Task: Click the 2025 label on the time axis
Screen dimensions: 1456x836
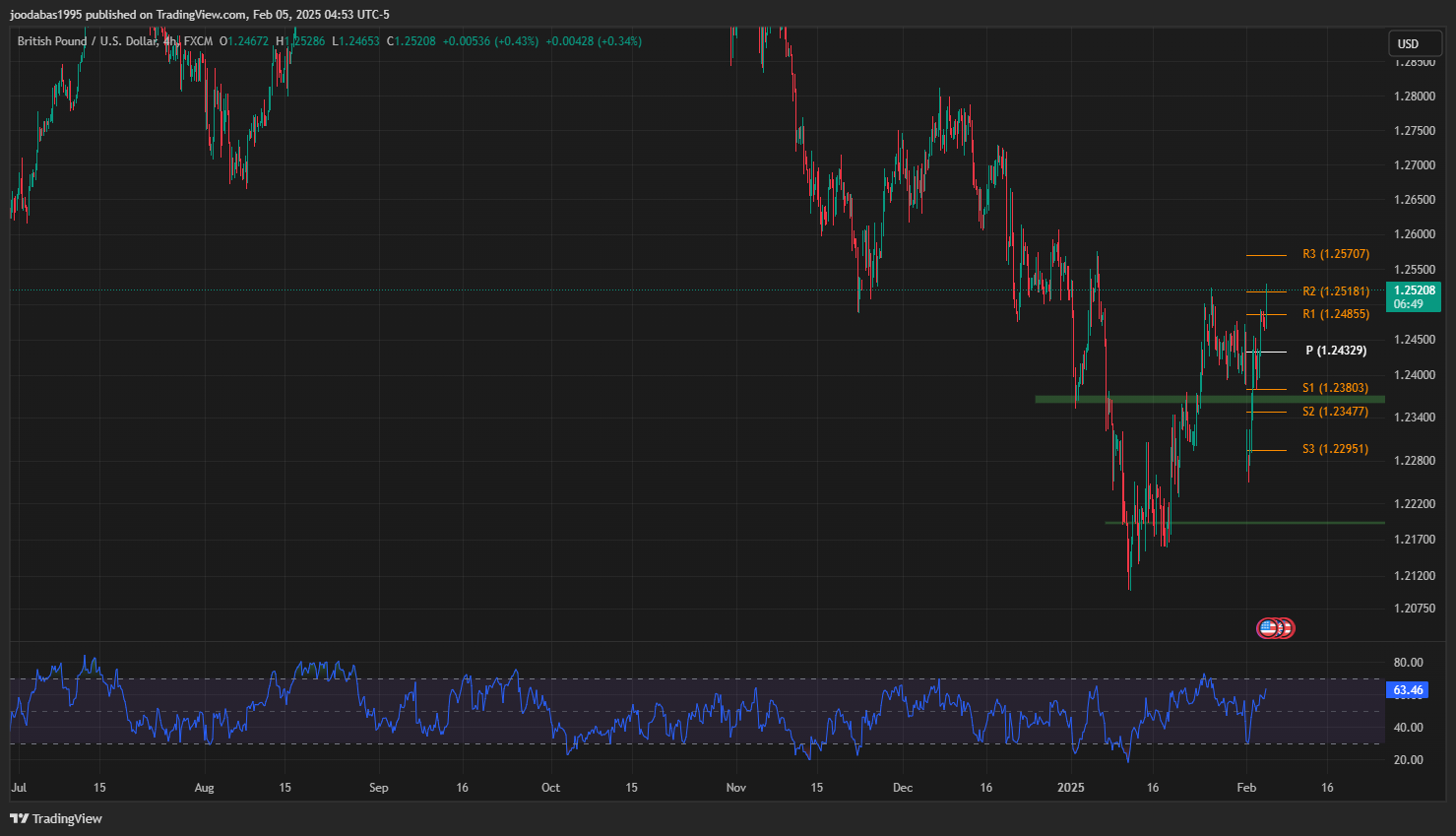Action: pos(1070,788)
